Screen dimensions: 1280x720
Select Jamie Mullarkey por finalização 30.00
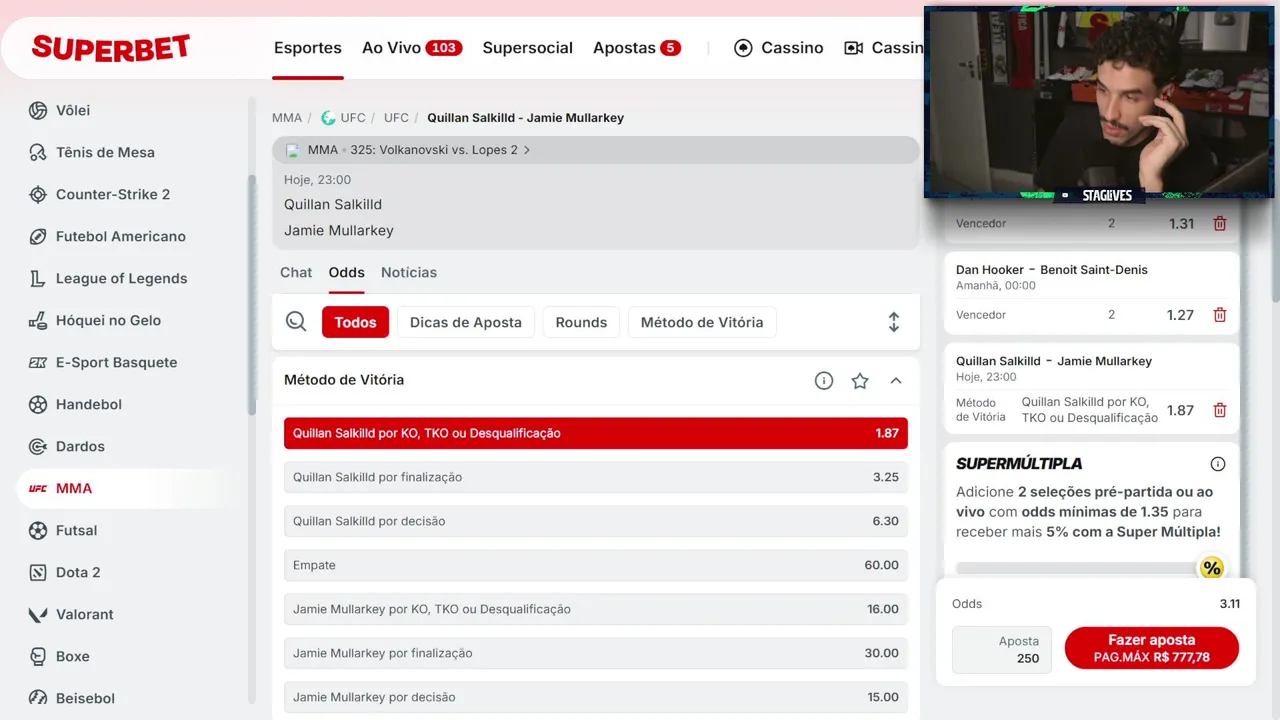pyautogui.click(x=596, y=653)
